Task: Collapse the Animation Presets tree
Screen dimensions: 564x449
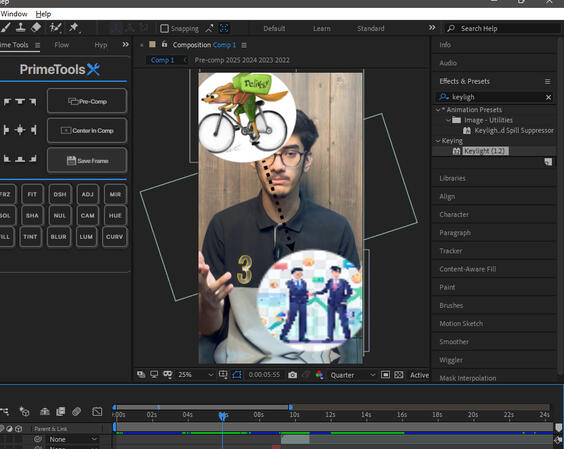Action: [x=438, y=109]
